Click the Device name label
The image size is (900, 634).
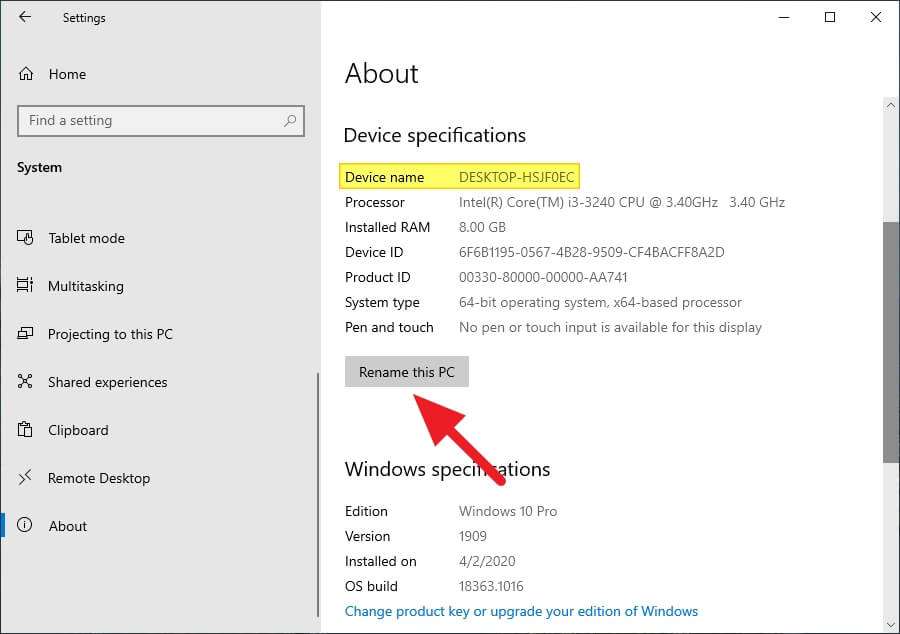pos(385,177)
